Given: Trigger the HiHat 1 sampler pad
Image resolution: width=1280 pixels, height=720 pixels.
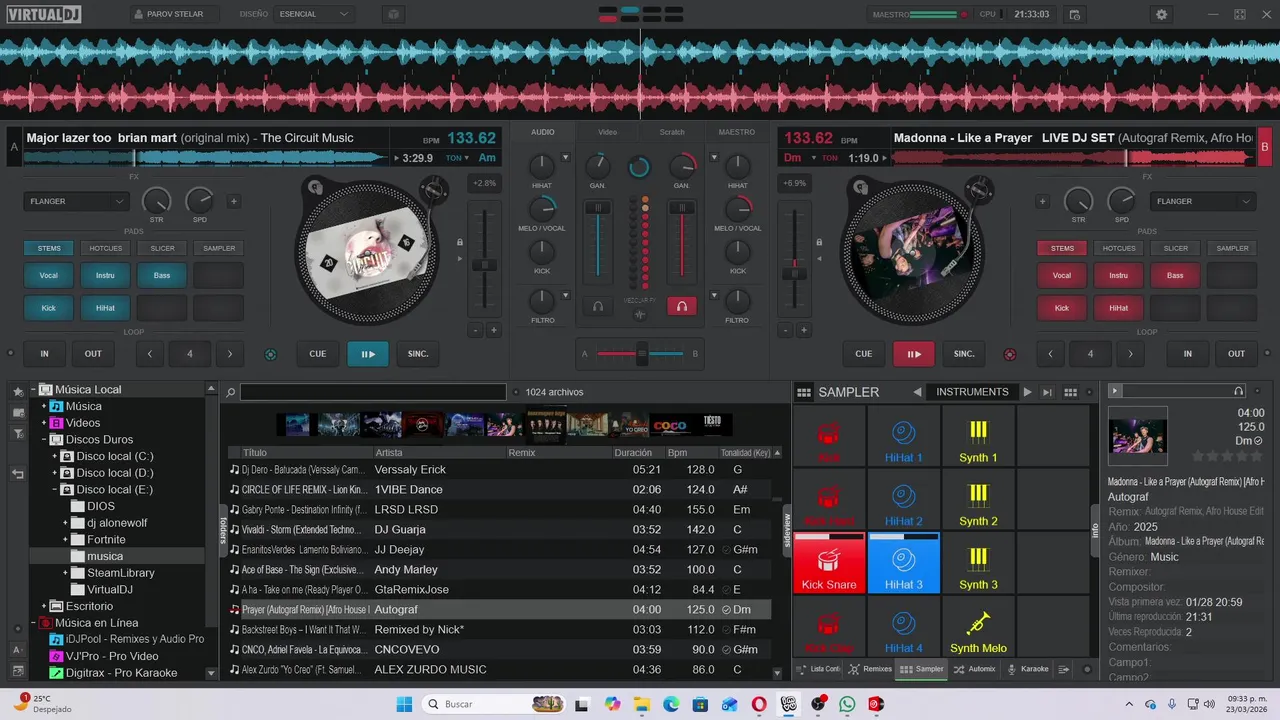Looking at the screenshot, I should [904, 436].
